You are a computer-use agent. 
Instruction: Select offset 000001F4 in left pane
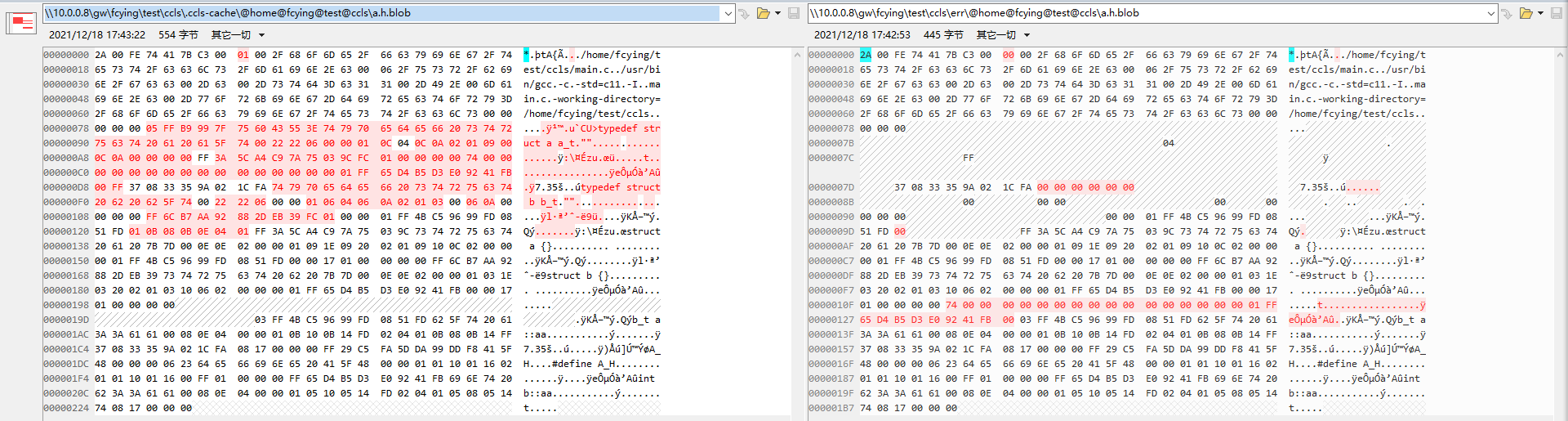point(66,378)
